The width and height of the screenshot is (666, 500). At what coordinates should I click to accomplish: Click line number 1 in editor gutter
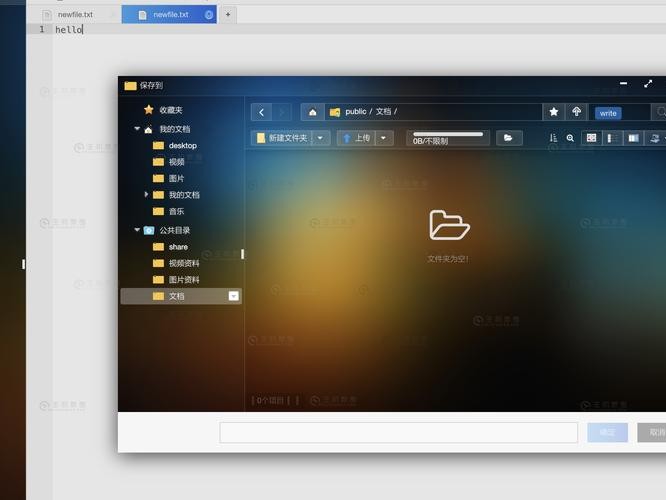(x=42, y=29)
